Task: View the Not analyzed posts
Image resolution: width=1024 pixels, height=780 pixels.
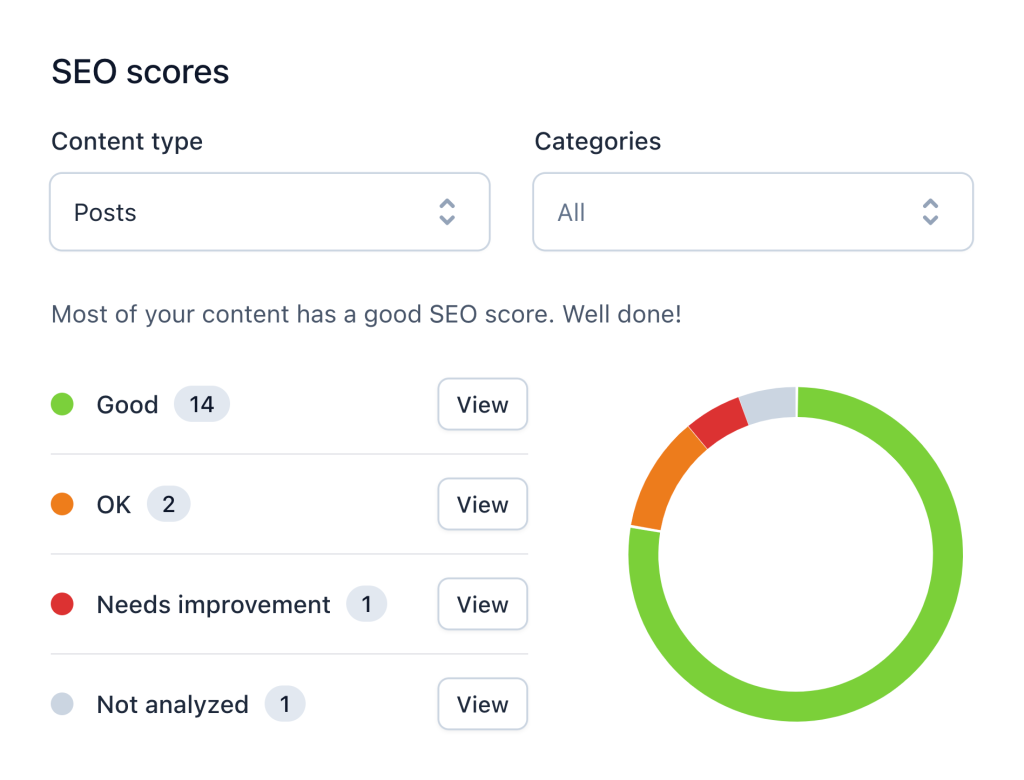Action: [x=482, y=704]
